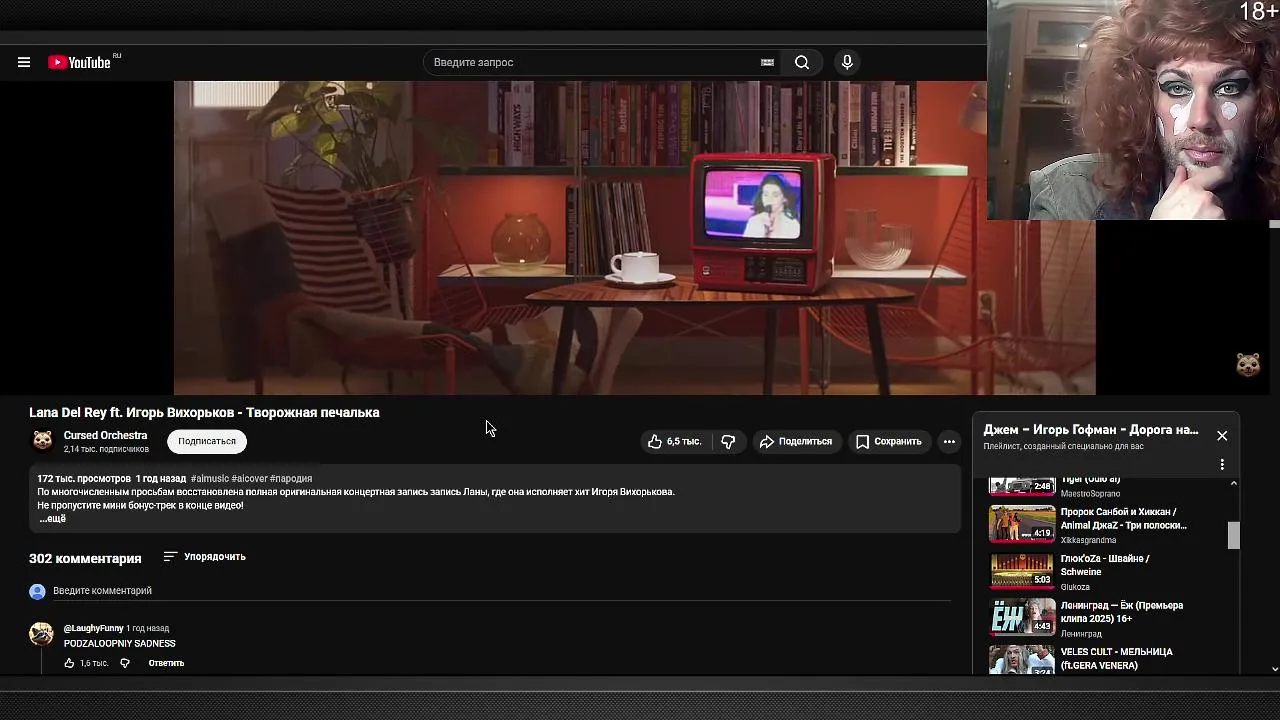Open Cursed Orchestra channel avatar
This screenshot has width=1280, height=720.
point(43,441)
